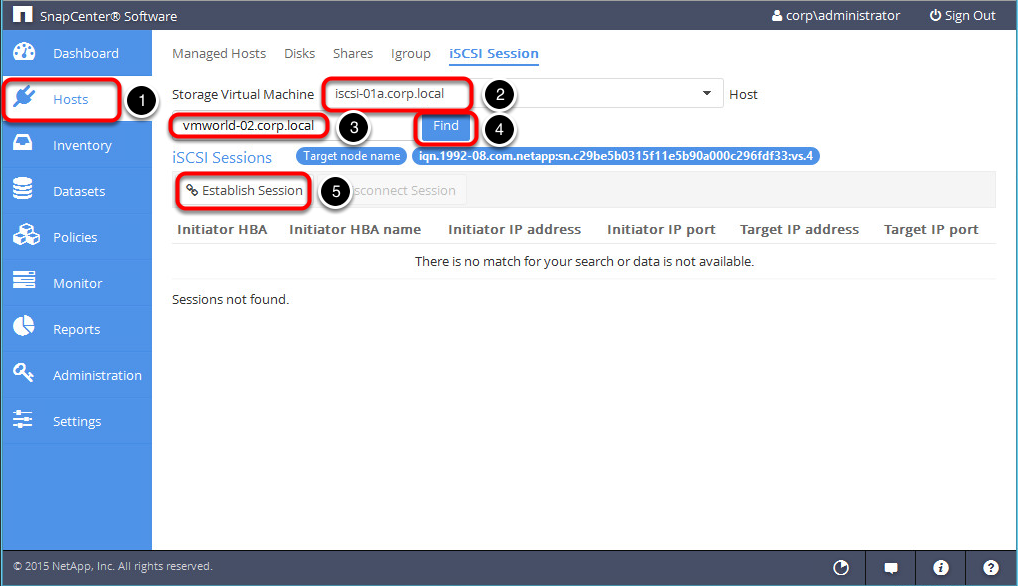Click the Inventory tray icon

coord(23,143)
